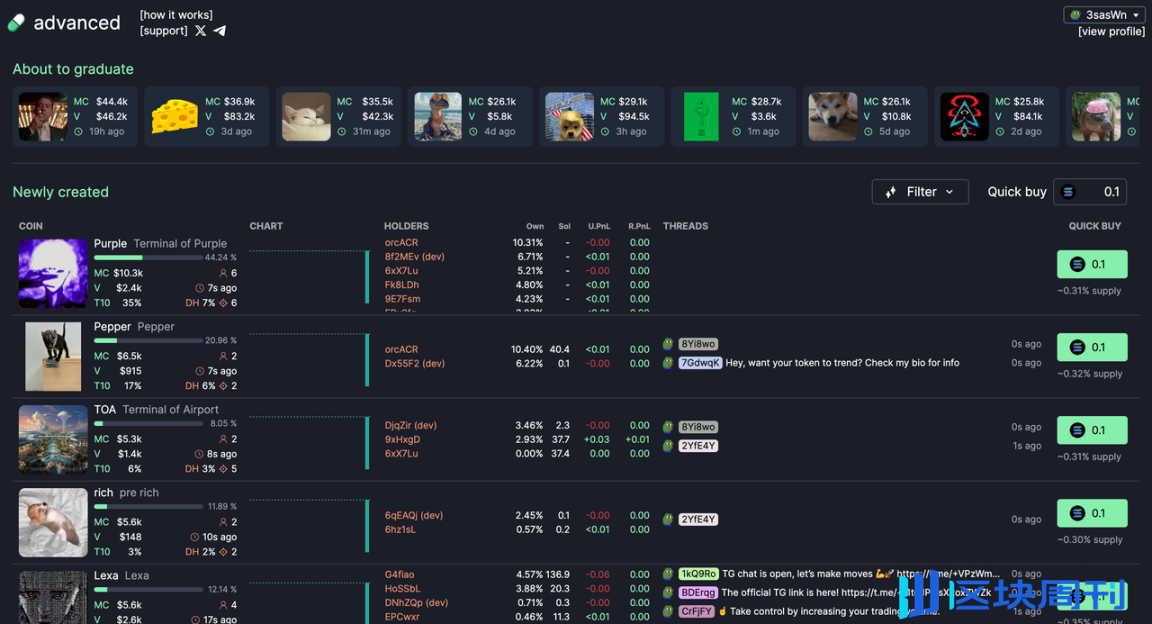Open thread user 8Yi8wo in Pepper row
The height and width of the screenshot is (624, 1152).
tap(698, 344)
